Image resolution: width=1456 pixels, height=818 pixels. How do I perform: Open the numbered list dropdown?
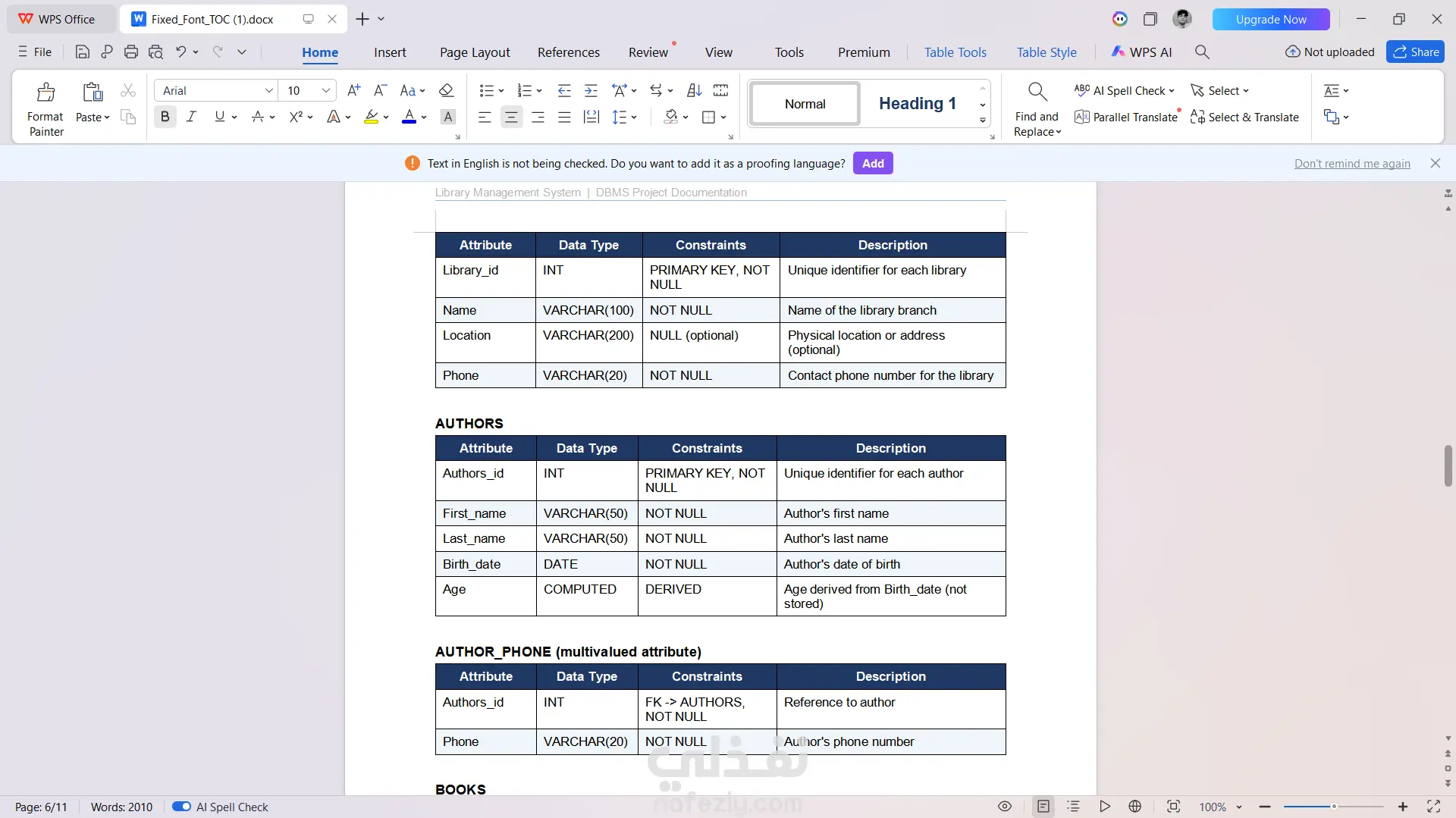click(x=539, y=91)
